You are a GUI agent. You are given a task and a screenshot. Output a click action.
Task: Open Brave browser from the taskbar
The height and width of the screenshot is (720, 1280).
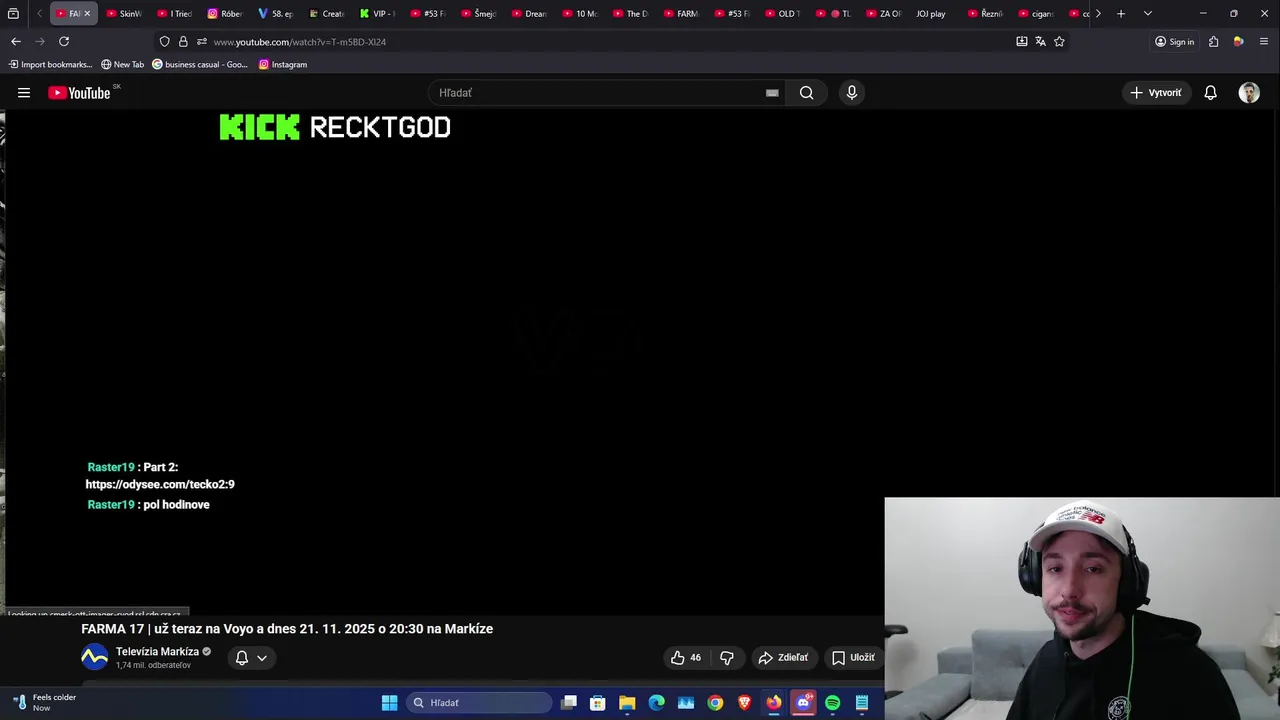(x=744, y=703)
